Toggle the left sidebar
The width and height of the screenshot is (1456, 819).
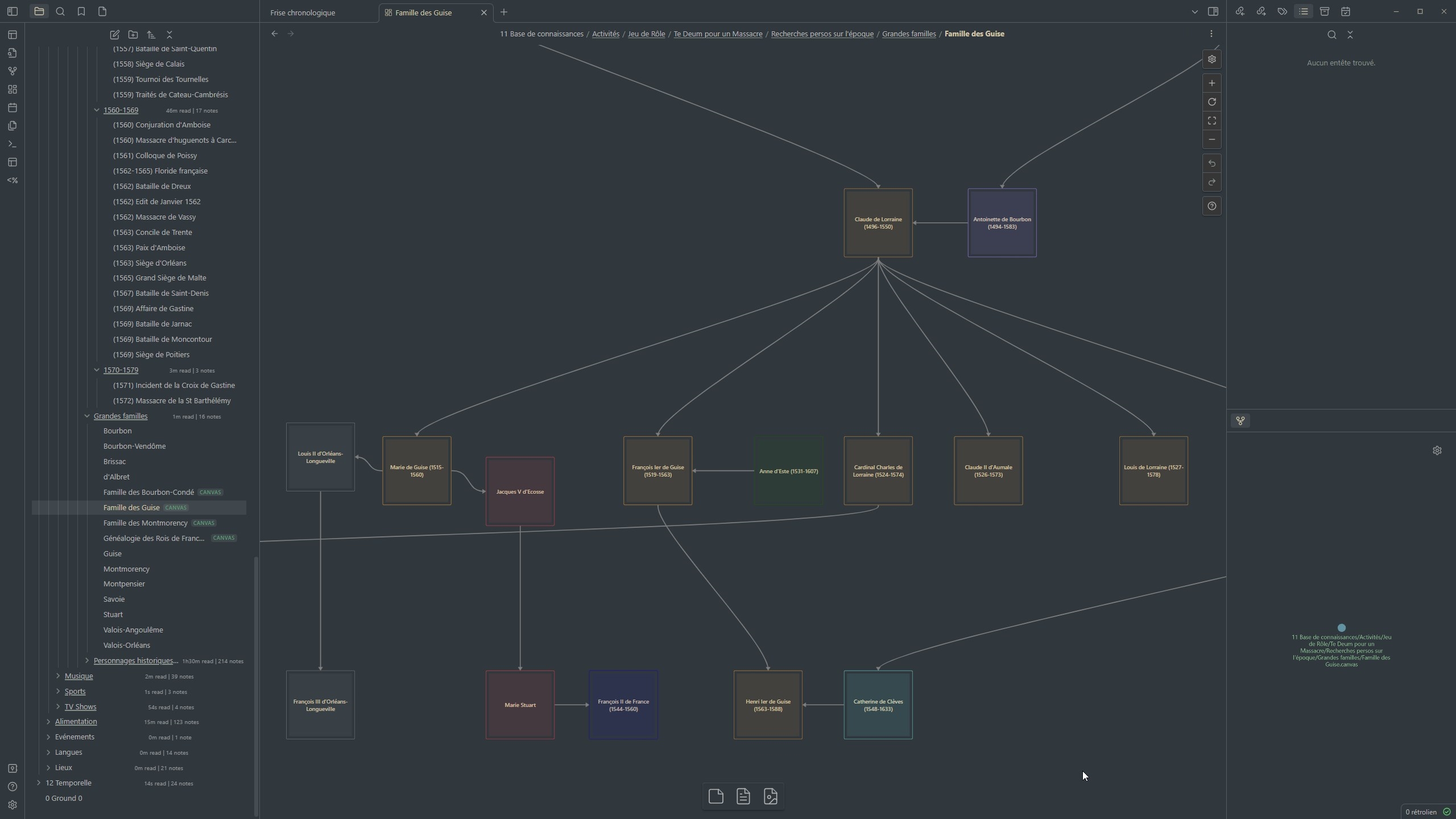point(13,11)
